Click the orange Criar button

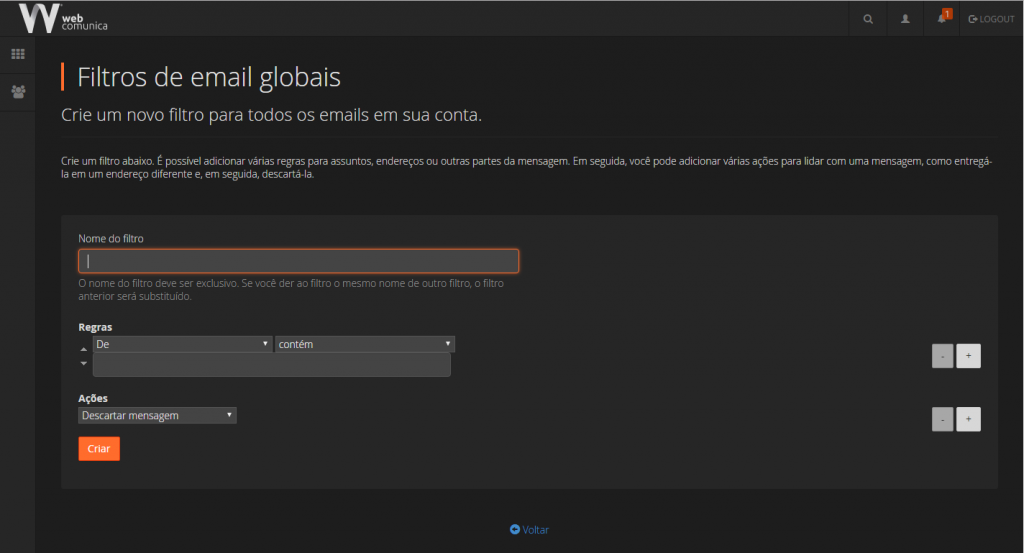(x=99, y=449)
